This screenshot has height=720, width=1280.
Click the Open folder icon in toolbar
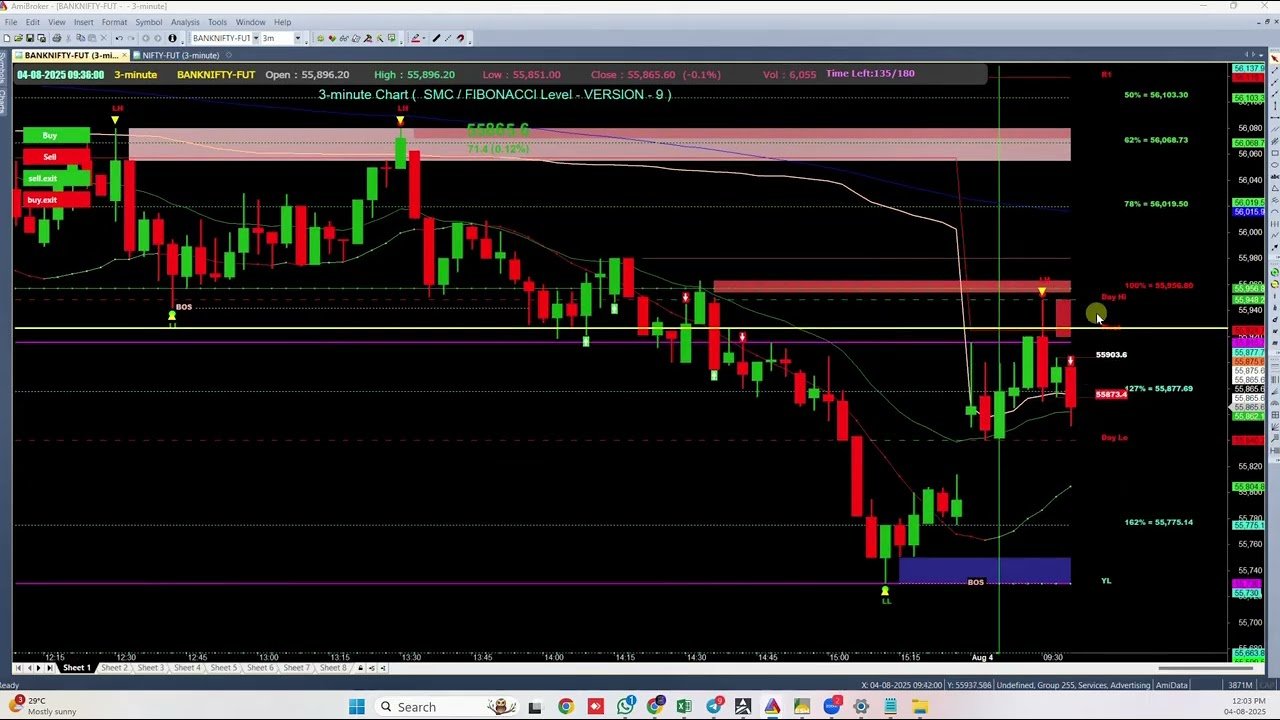(18, 38)
